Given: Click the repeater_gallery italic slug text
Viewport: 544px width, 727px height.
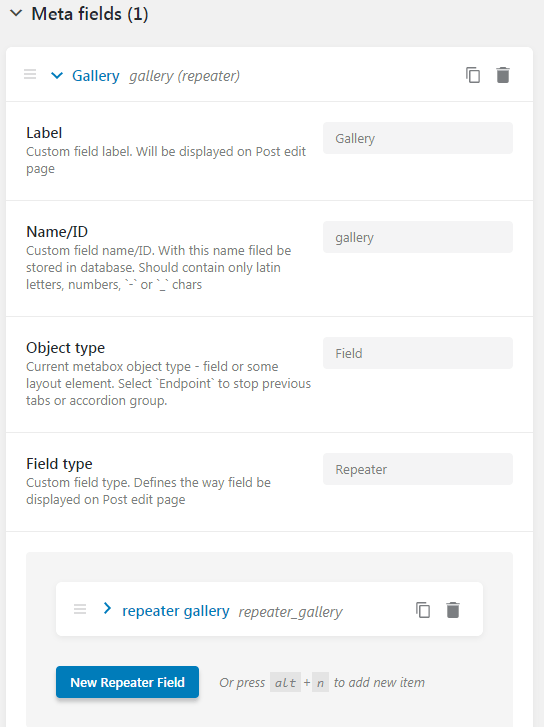Looking at the screenshot, I should coord(290,612).
